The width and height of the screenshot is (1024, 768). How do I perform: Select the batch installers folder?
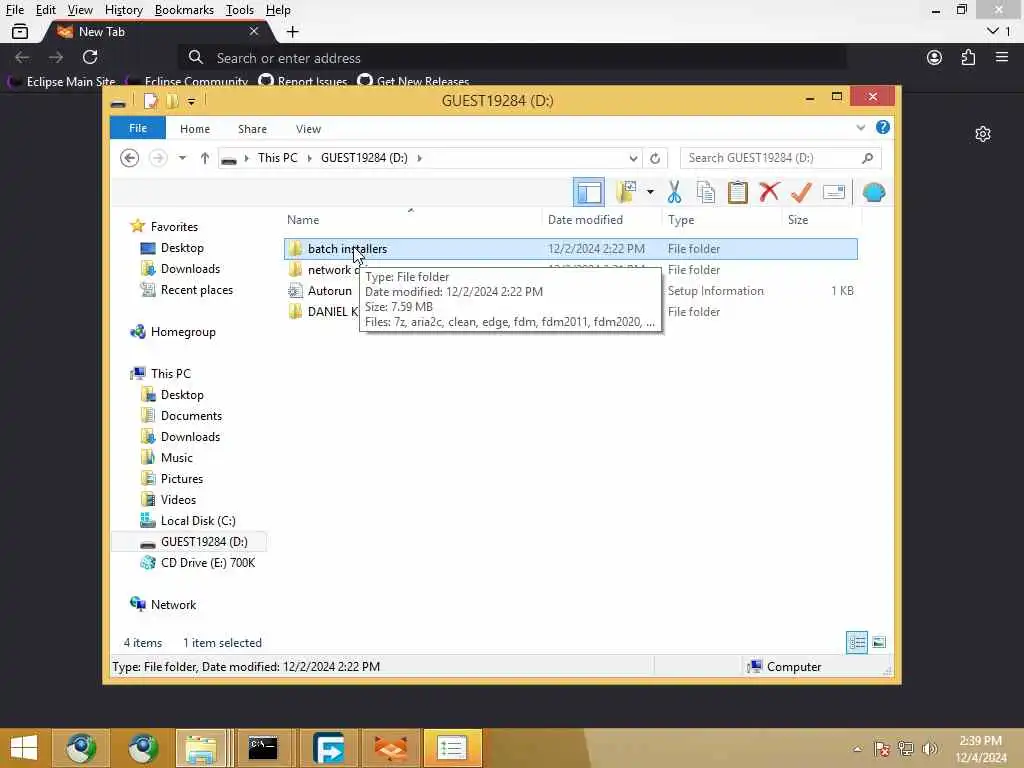[x=570, y=249]
